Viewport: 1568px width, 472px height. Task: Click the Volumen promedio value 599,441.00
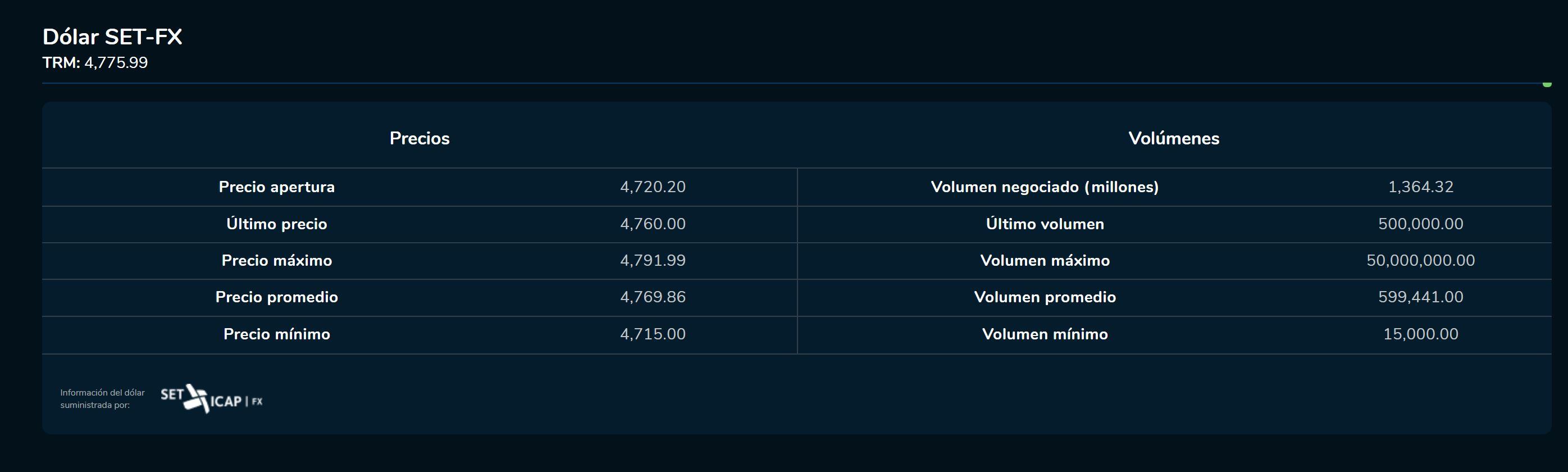1420,297
